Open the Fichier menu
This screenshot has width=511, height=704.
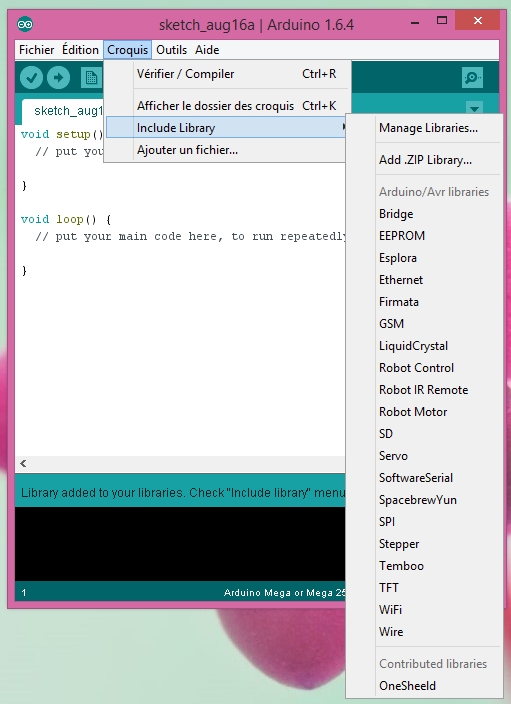36,50
